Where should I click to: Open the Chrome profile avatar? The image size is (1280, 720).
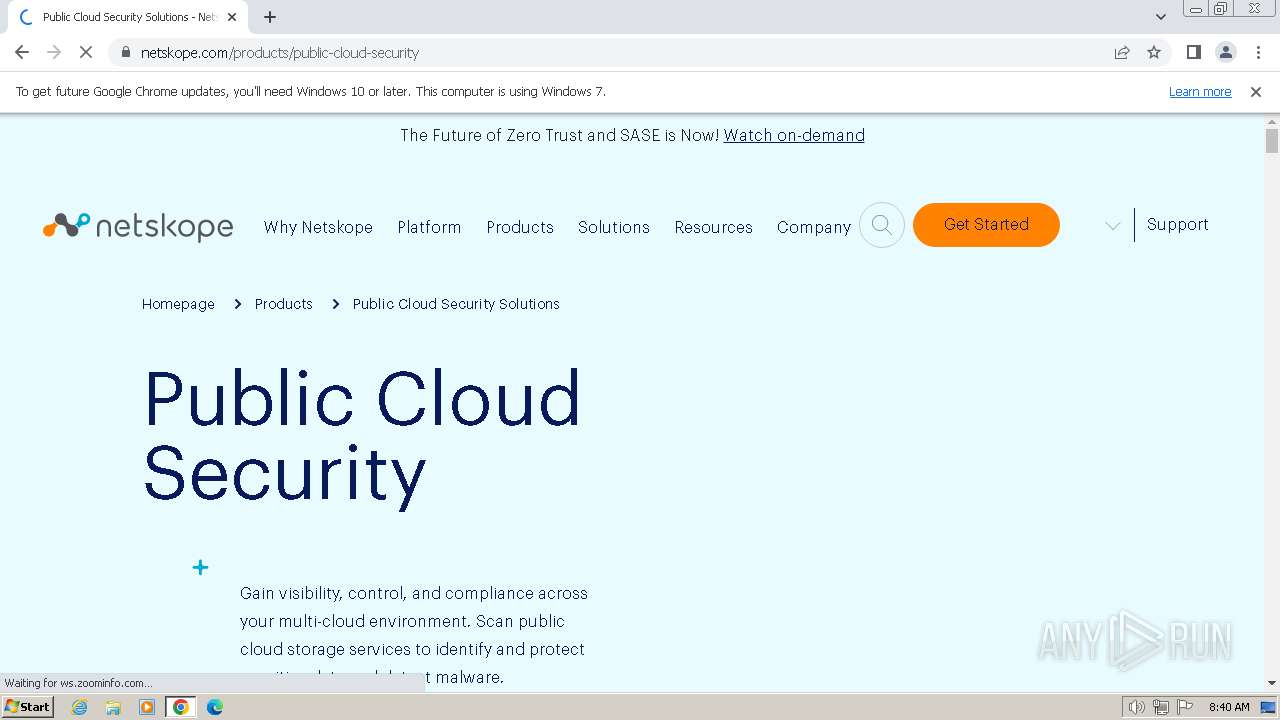coord(1225,52)
